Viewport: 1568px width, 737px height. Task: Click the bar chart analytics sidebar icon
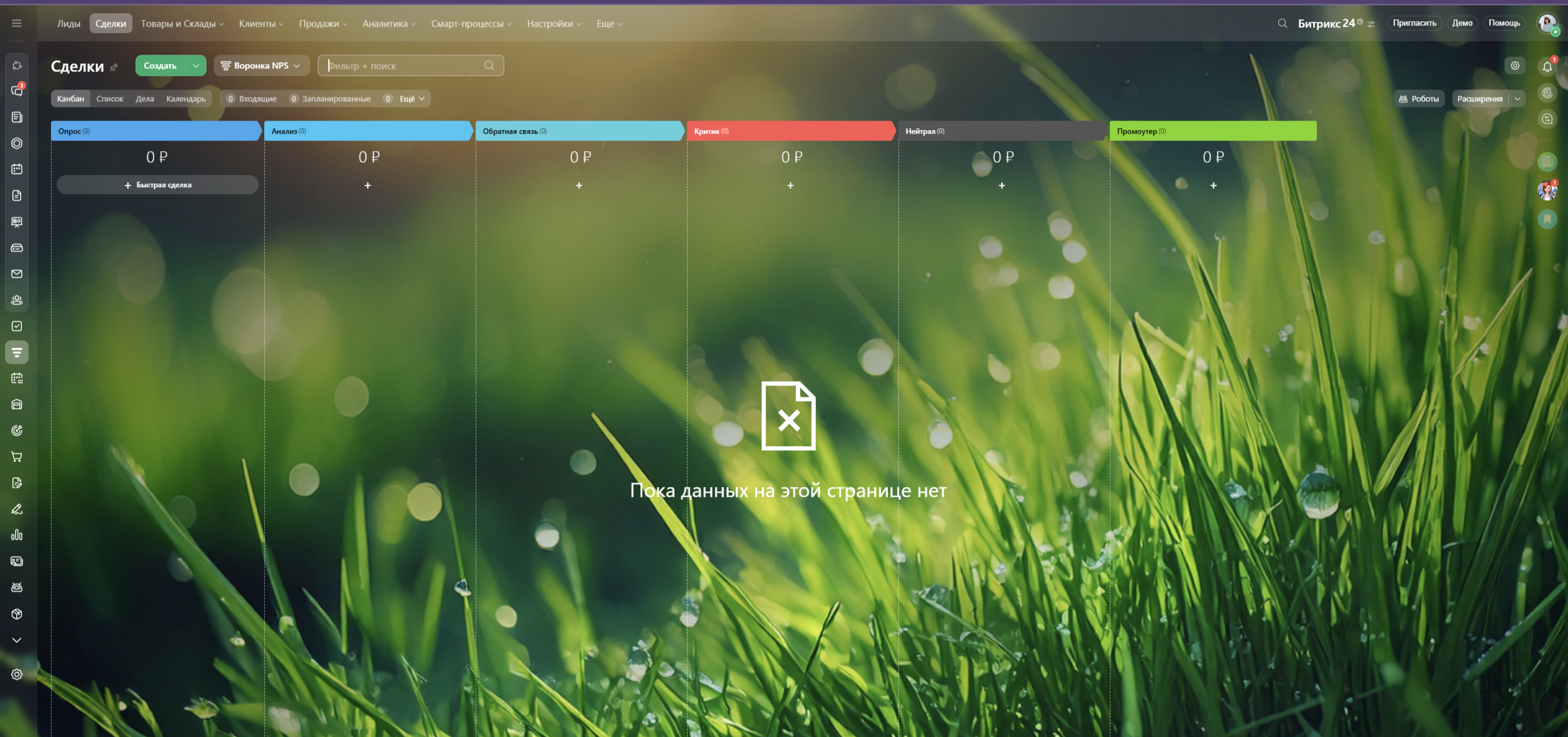17,535
